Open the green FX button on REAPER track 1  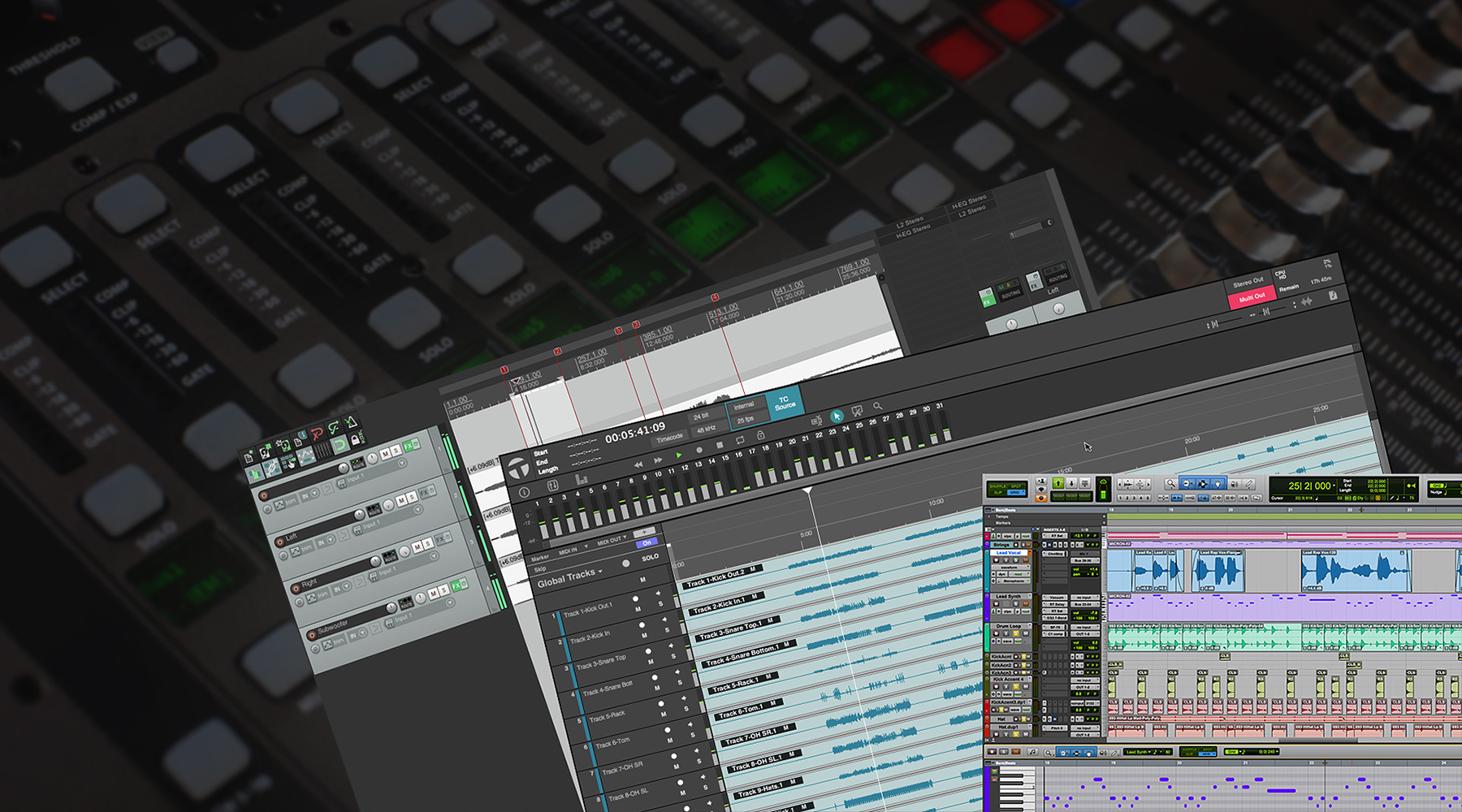(408, 447)
